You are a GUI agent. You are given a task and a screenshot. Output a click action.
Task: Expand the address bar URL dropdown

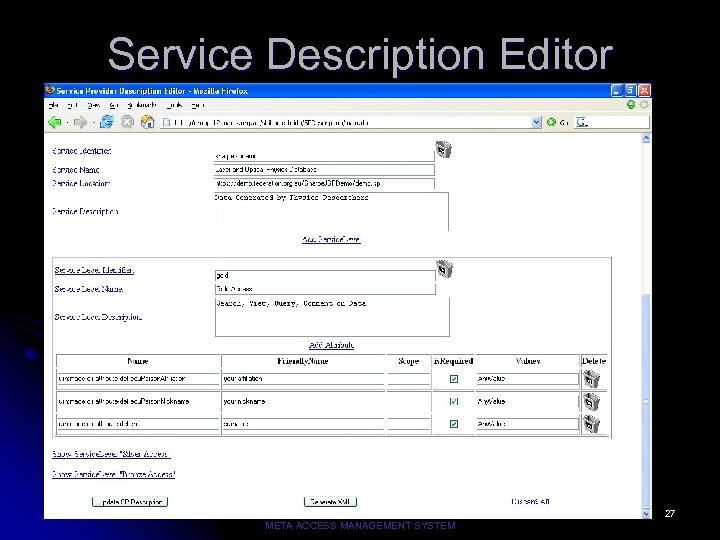pyautogui.click(x=536, y=122)
